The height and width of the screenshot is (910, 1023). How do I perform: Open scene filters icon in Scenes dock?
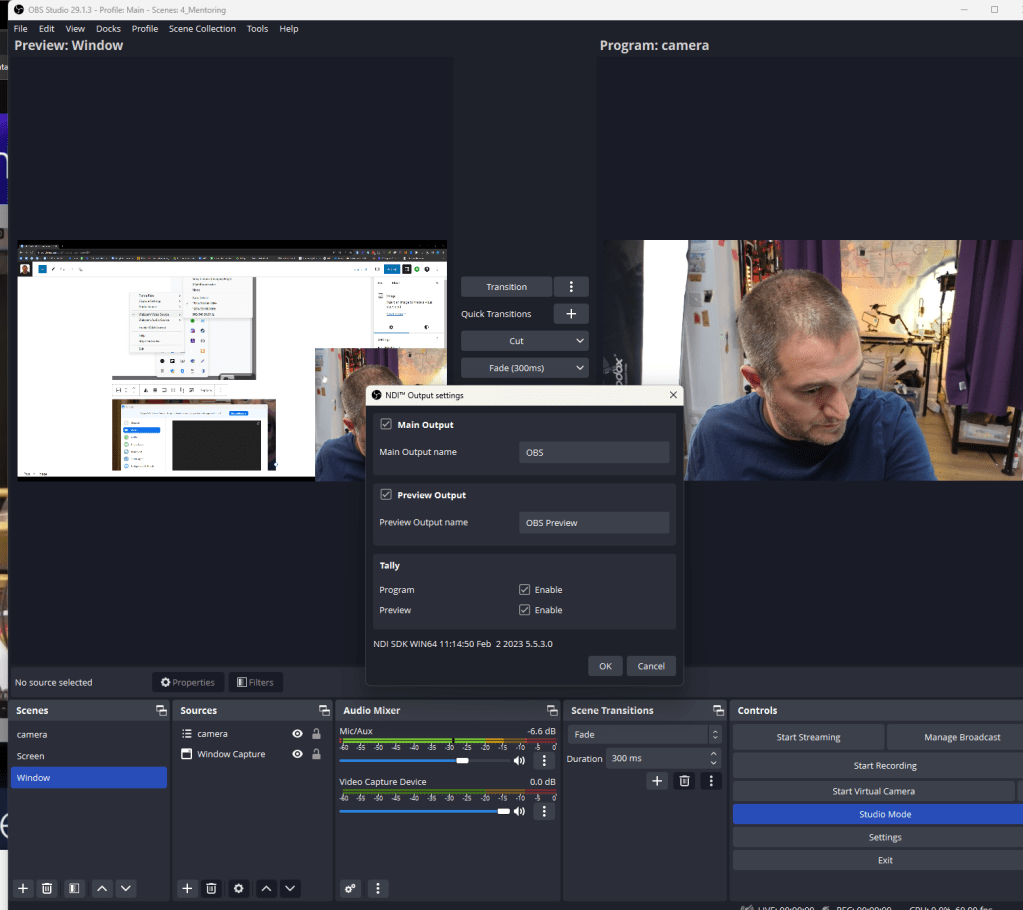pyautogui.click(x=74, y=888)
